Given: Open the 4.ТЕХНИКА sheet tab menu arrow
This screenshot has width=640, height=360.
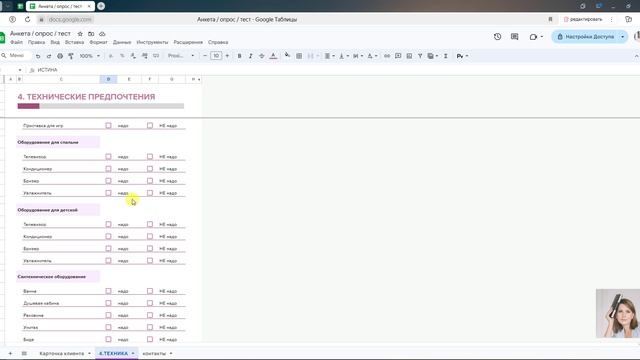Looking at the screenshot, I should [x=133, y=353].
